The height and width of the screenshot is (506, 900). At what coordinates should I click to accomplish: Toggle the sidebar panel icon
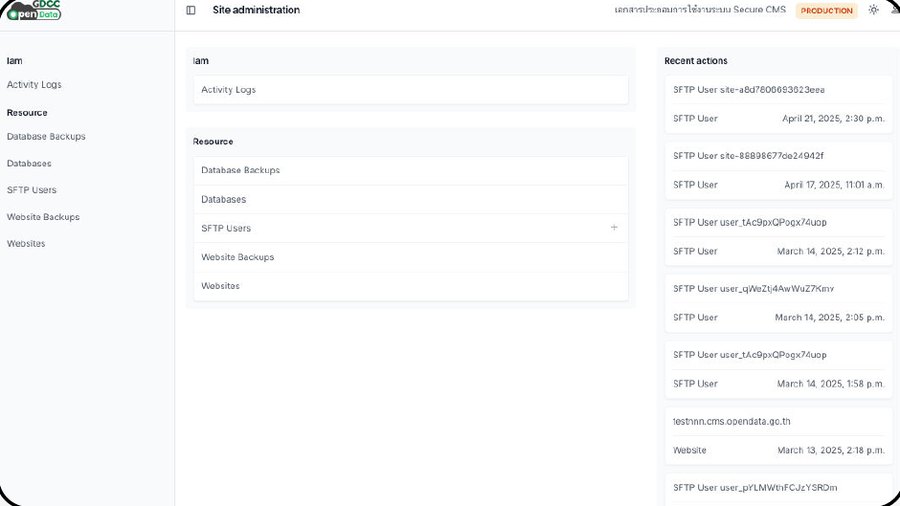tap(191, 10)
